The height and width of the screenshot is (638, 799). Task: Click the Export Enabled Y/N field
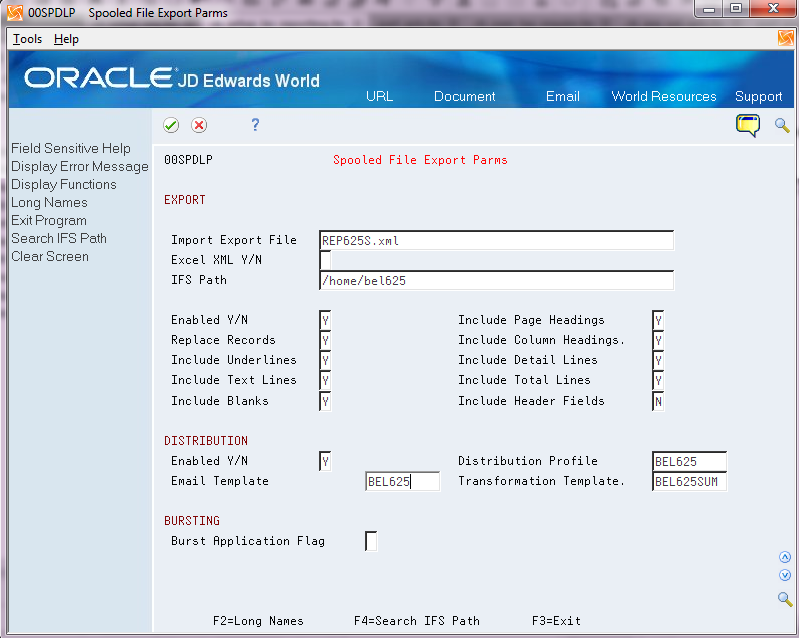click(x=325, y=321)
